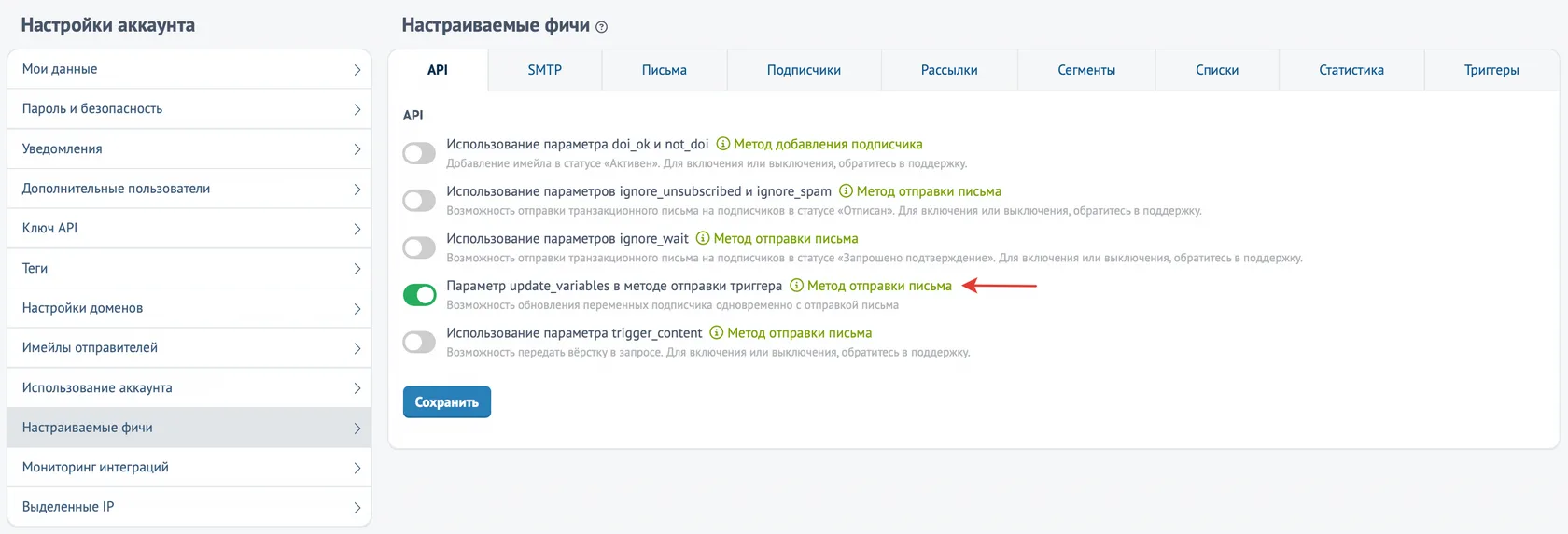
Task: Open Ключ API section arrow
Action: click(357, 229)
